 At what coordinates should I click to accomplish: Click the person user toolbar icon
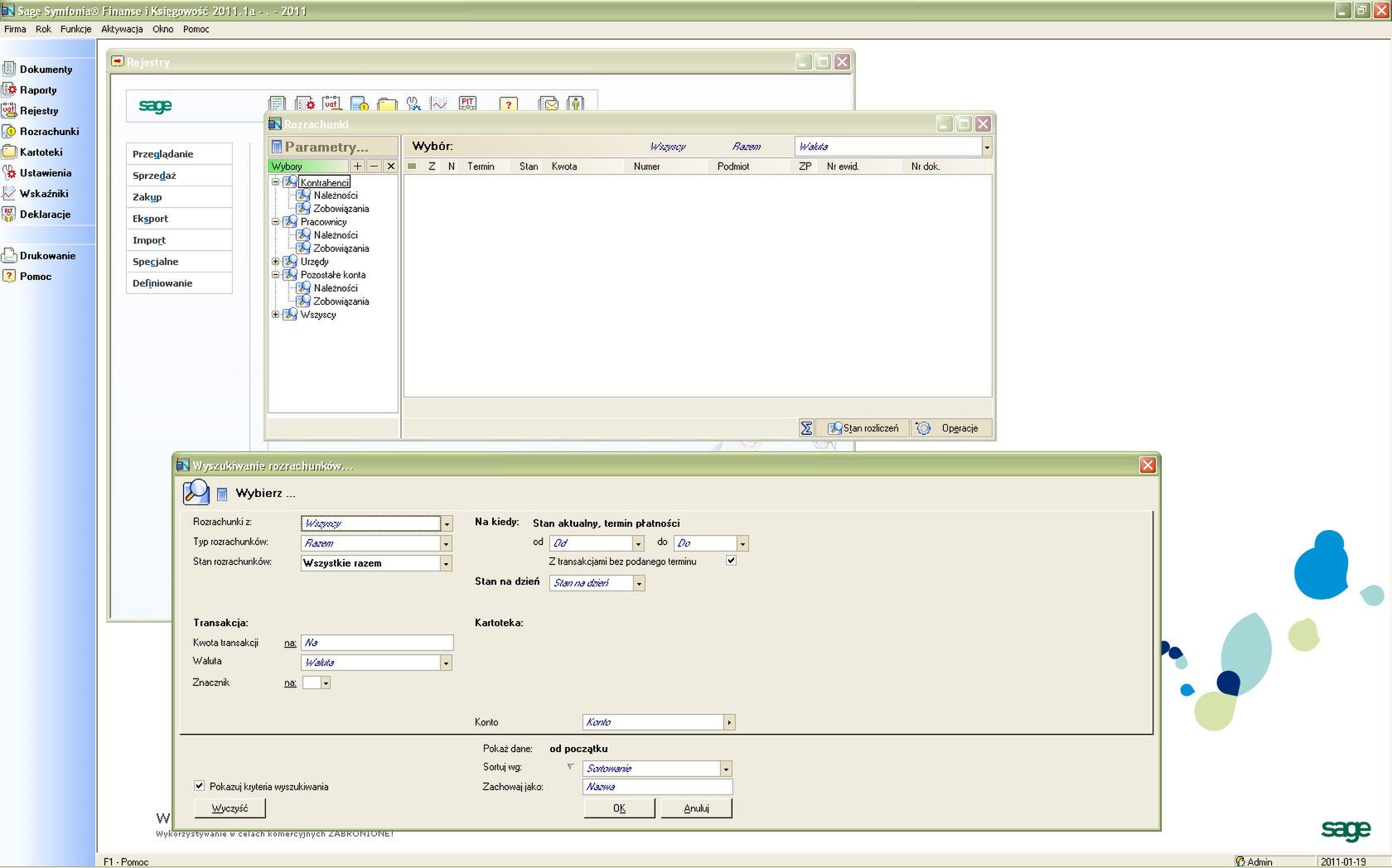[576, 104]
